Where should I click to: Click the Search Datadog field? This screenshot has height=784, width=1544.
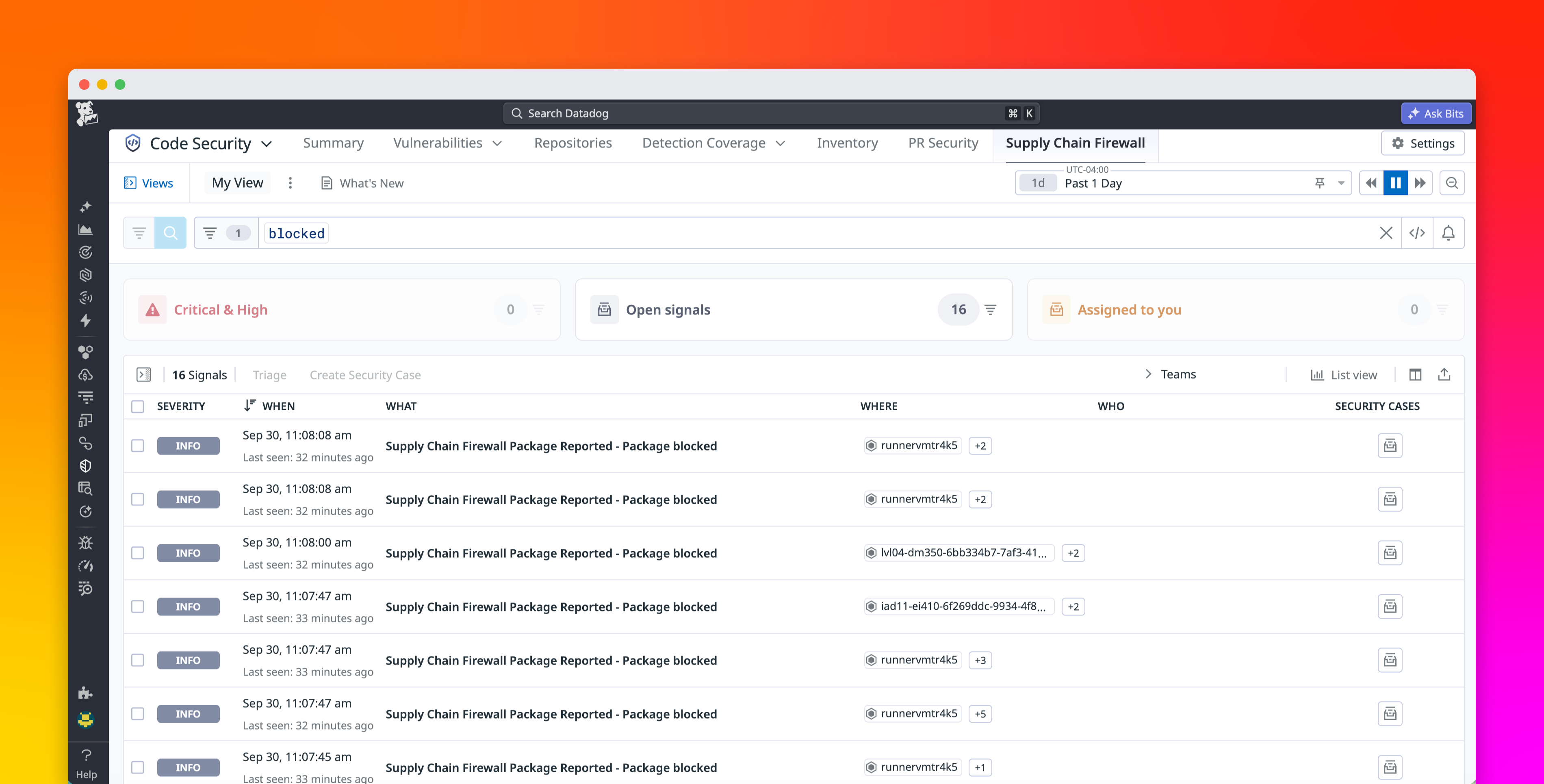(771, 113)
